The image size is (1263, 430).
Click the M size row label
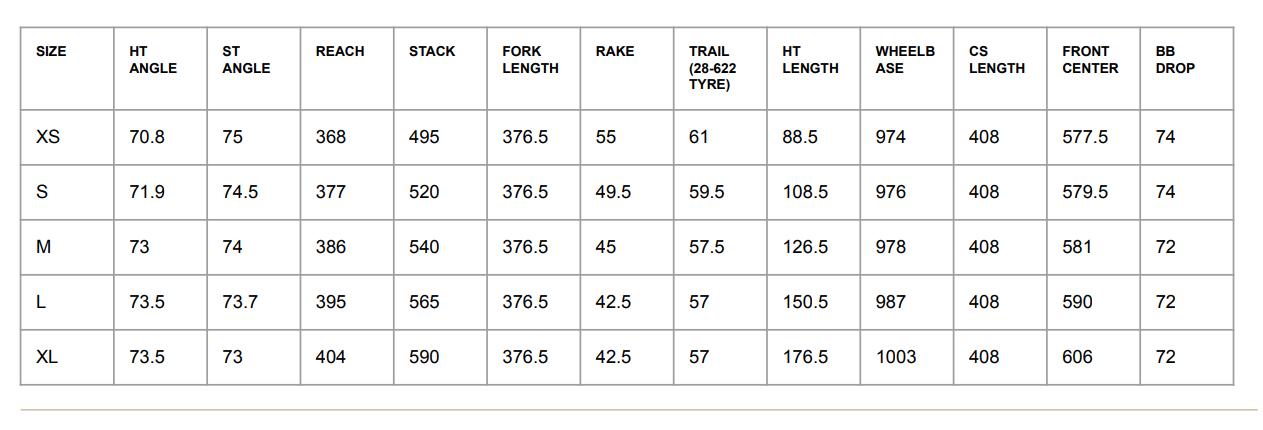point(43,247)
